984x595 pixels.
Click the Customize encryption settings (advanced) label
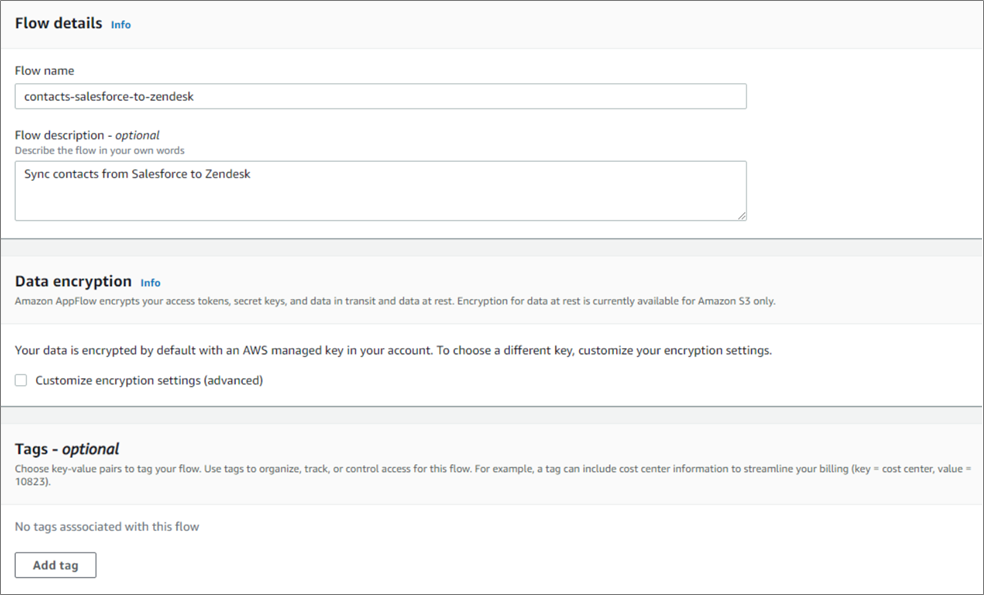pyautogui.click(x=149, y=380)
